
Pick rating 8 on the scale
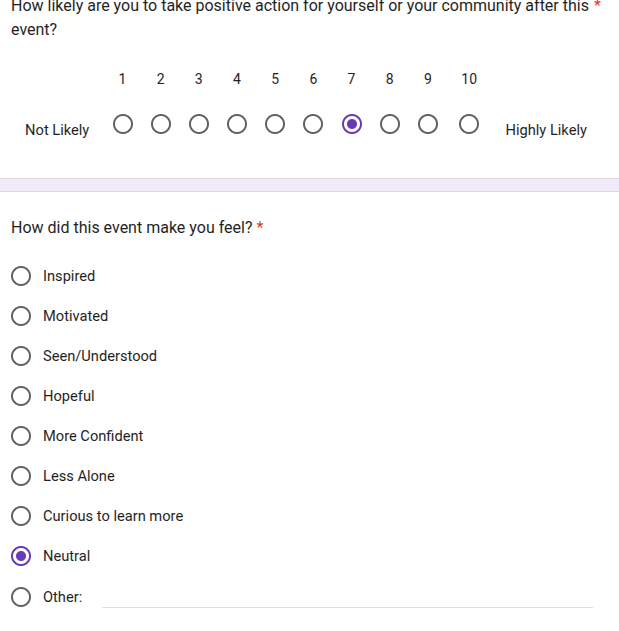click(x=390, y=125)
